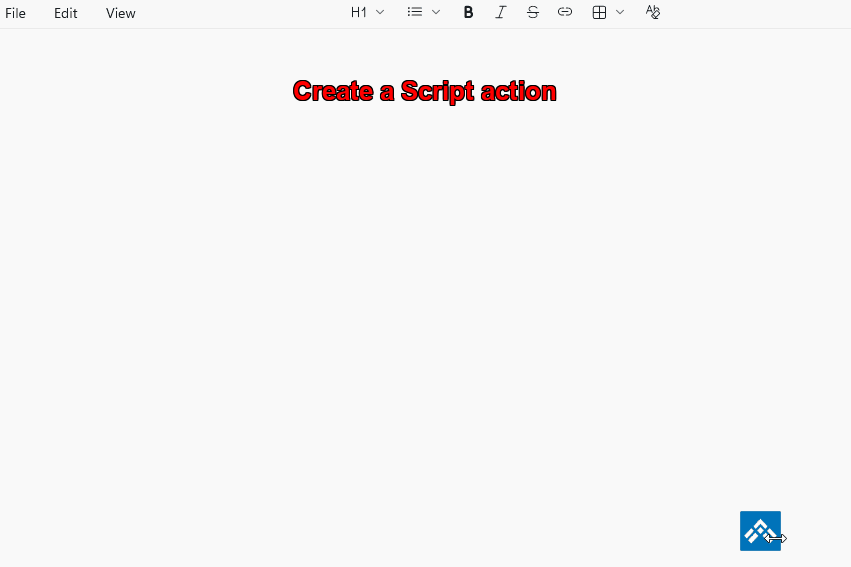851x567 pixels.
Task: Click the word "Script" in the heading
Action: click(x=437, y=91)
